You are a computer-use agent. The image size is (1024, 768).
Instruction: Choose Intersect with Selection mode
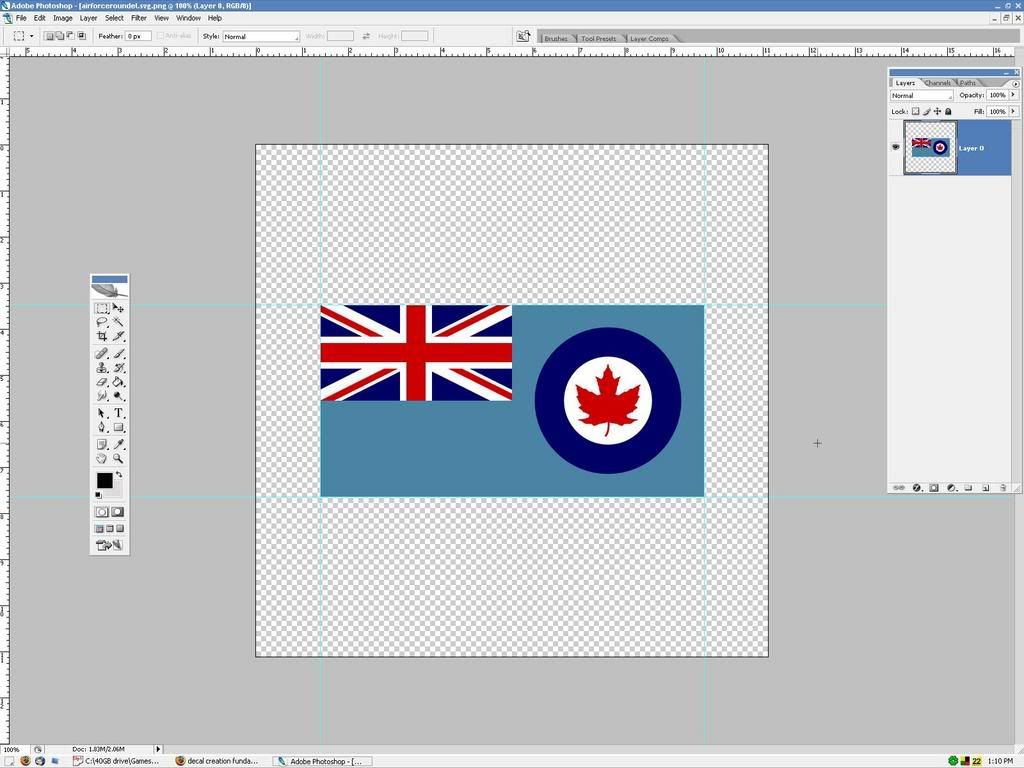82,36
